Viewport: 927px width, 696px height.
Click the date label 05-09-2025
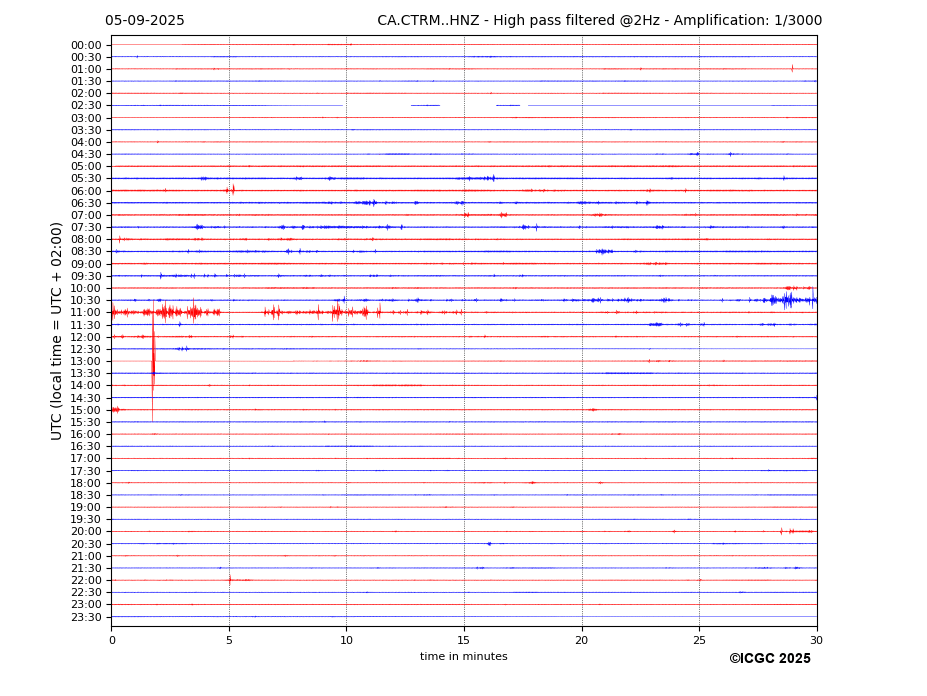145,21
